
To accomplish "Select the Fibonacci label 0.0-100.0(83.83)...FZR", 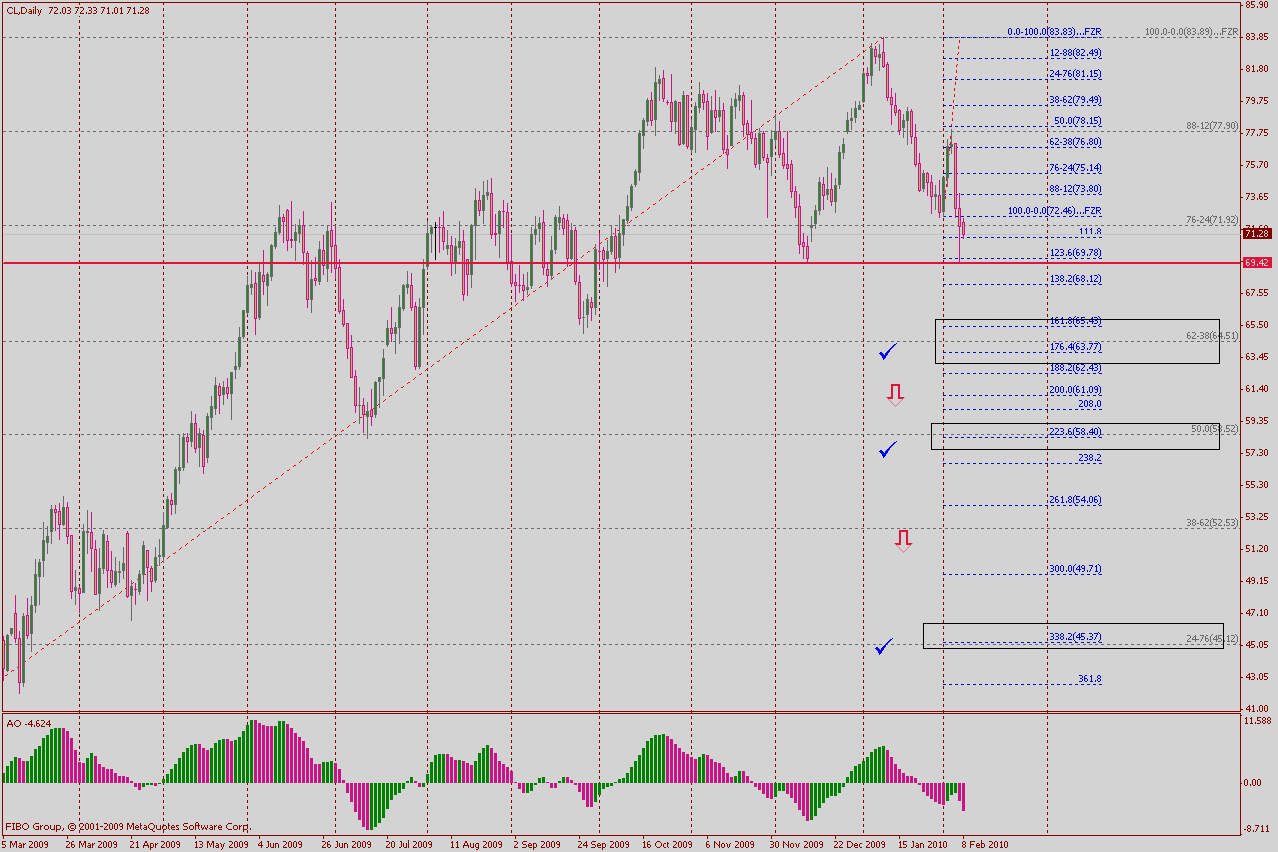I will (x=1055, y=32).
